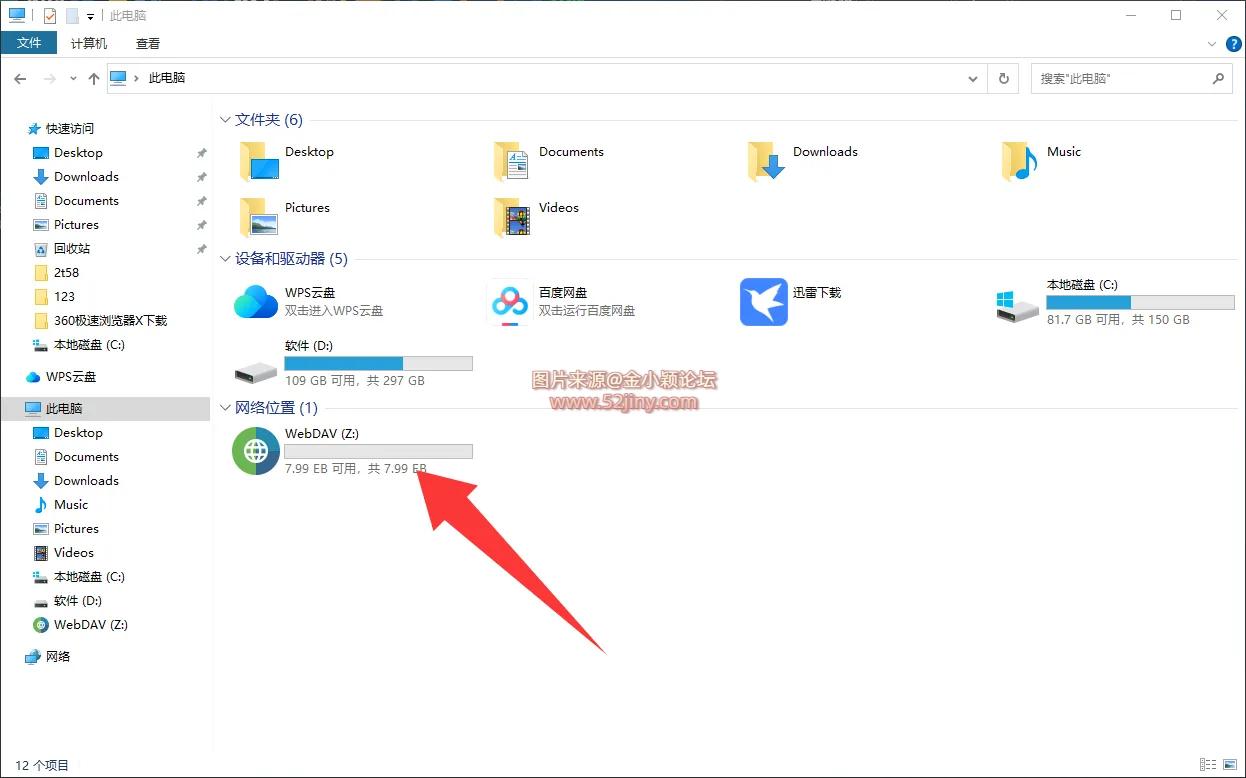Collapse the 网络位置 (1) group
This screenshot has width=1246, height=778.
click(225, 408)
